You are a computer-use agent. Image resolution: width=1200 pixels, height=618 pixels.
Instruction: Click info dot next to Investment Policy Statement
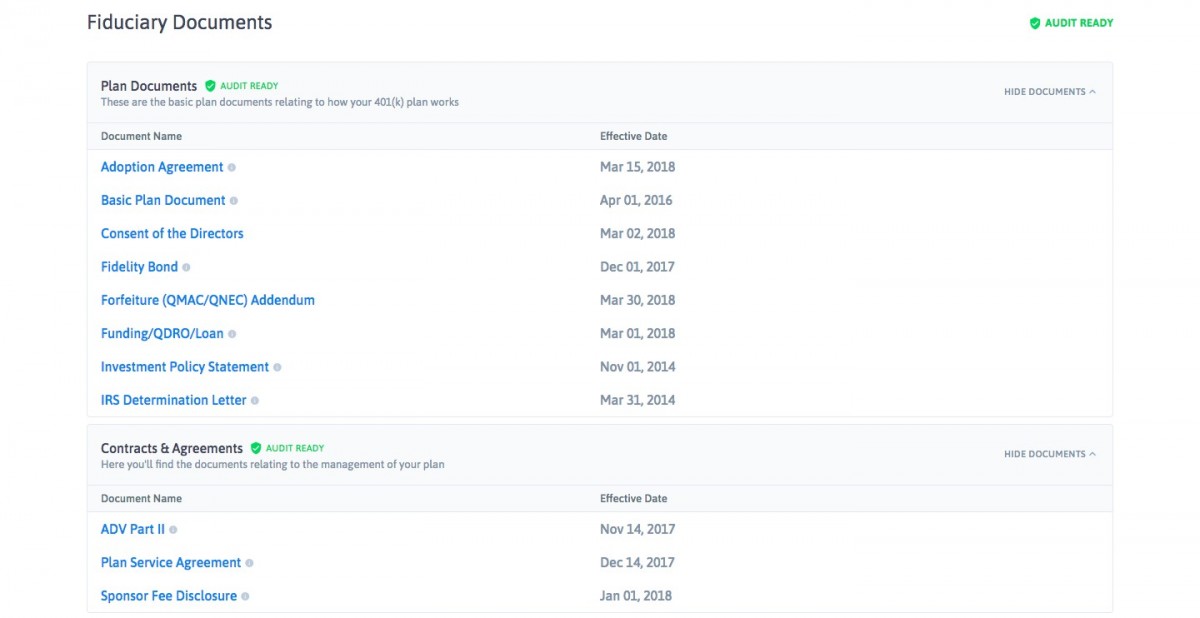278,368
